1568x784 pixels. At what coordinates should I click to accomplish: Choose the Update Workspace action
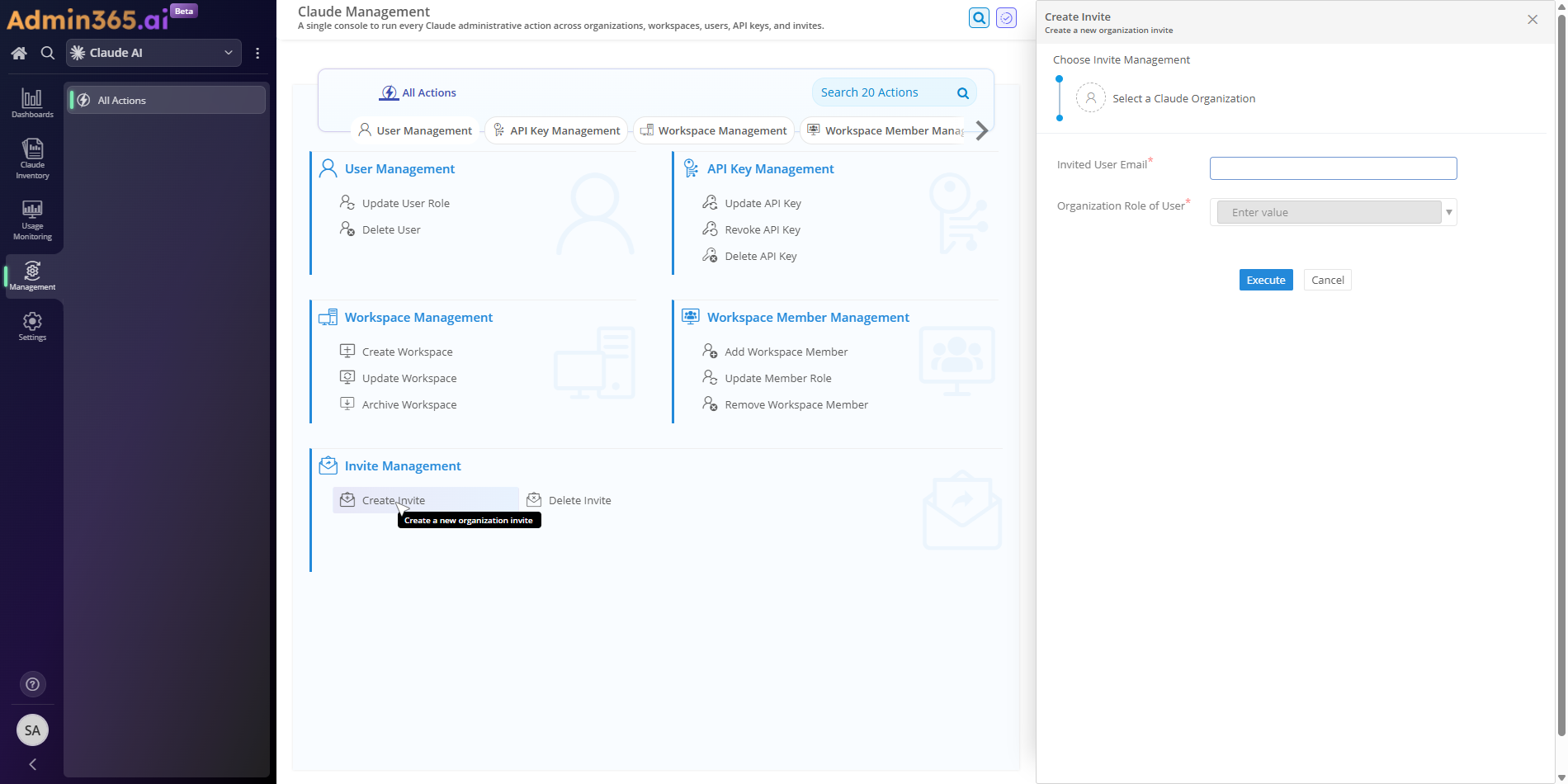(409, 378)
